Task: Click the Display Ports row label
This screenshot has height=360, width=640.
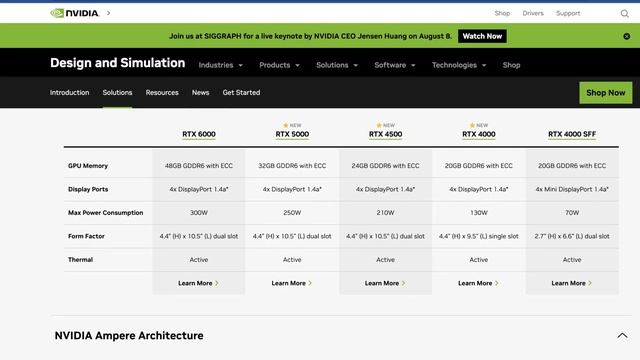Action: (x=88, y=189)
